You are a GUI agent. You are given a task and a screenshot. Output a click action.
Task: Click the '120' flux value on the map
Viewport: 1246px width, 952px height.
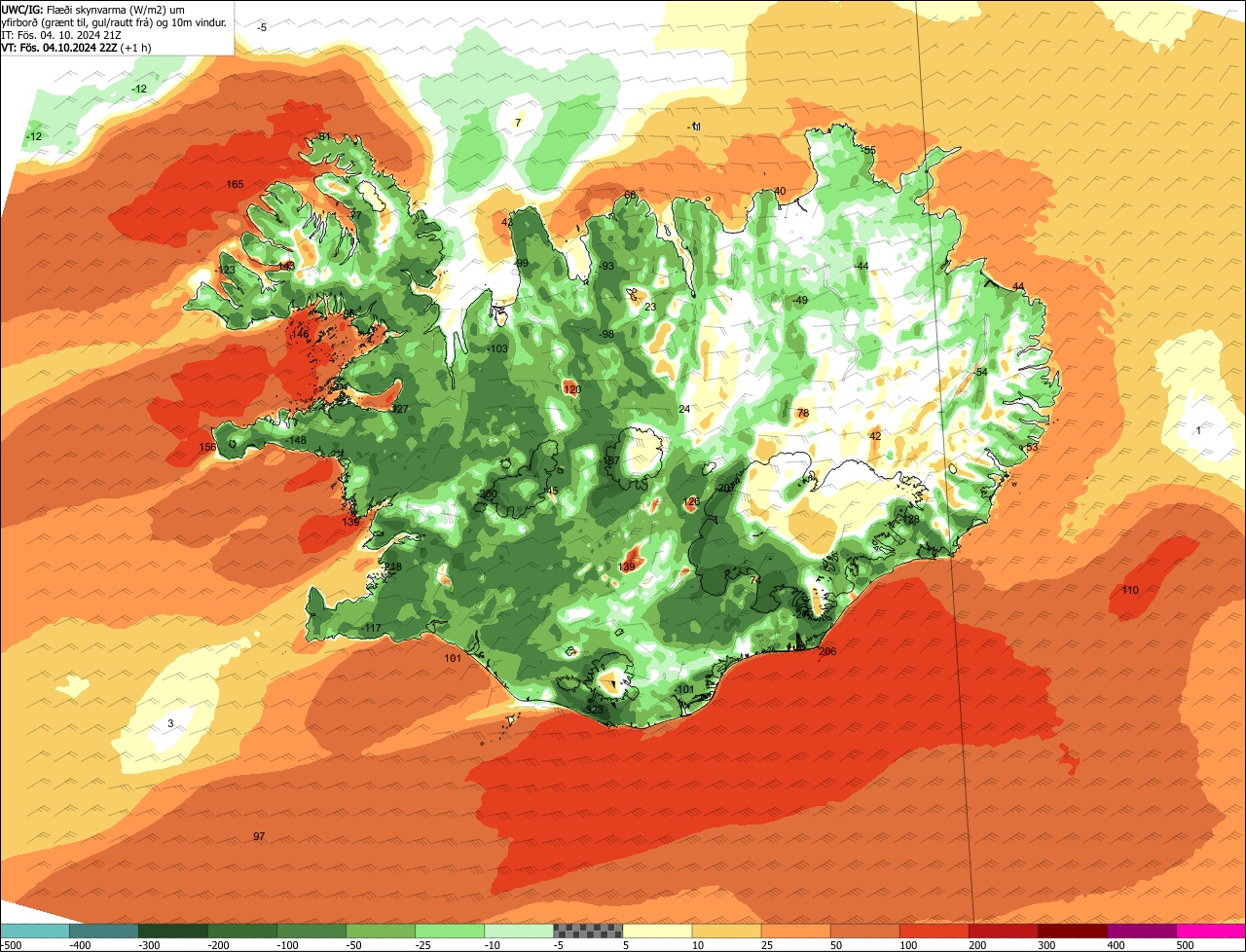[x=572, y=389]
